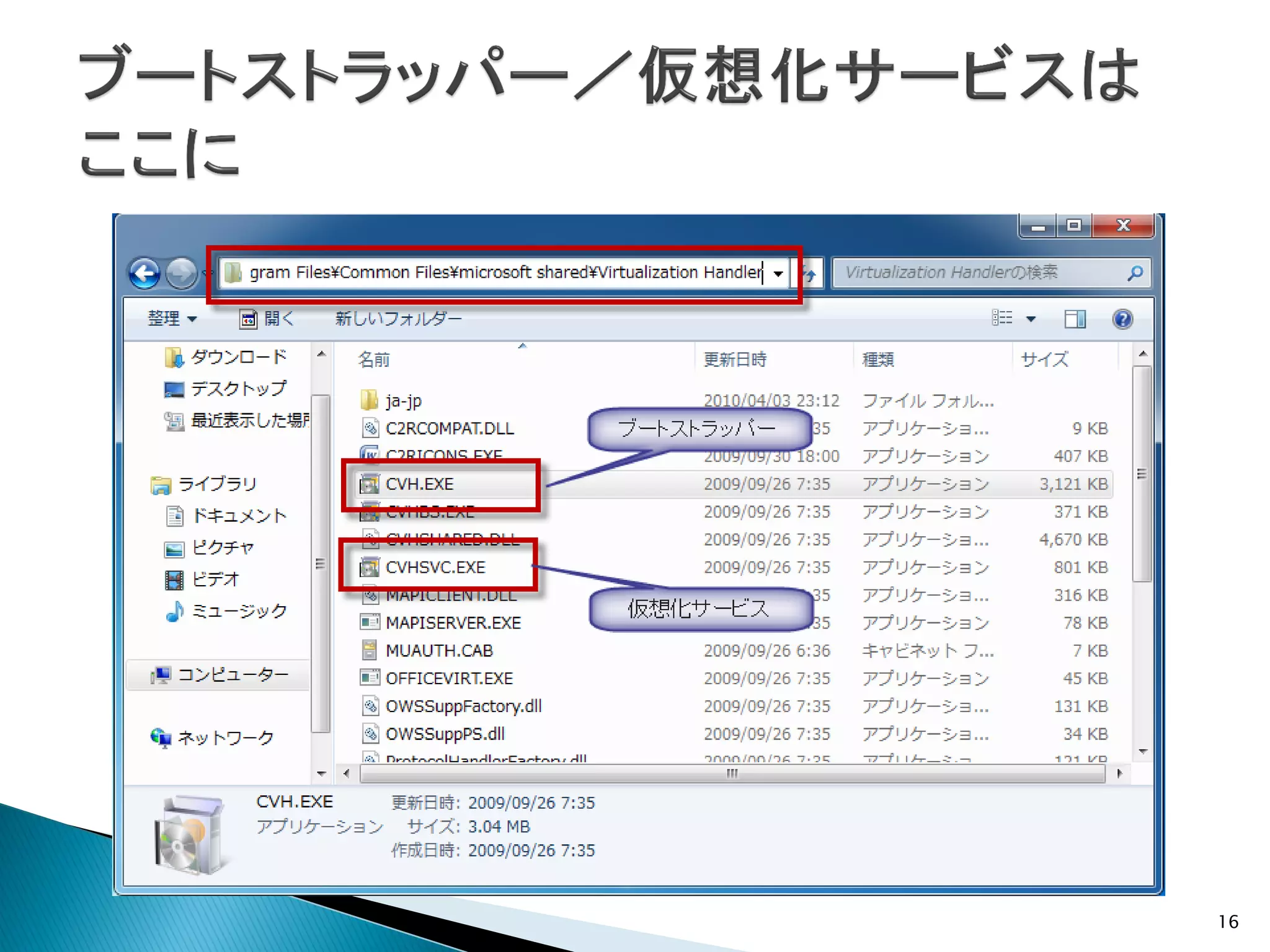
Task: Click the Forward navigation arrow button
Action: click(x=181, y=273)
